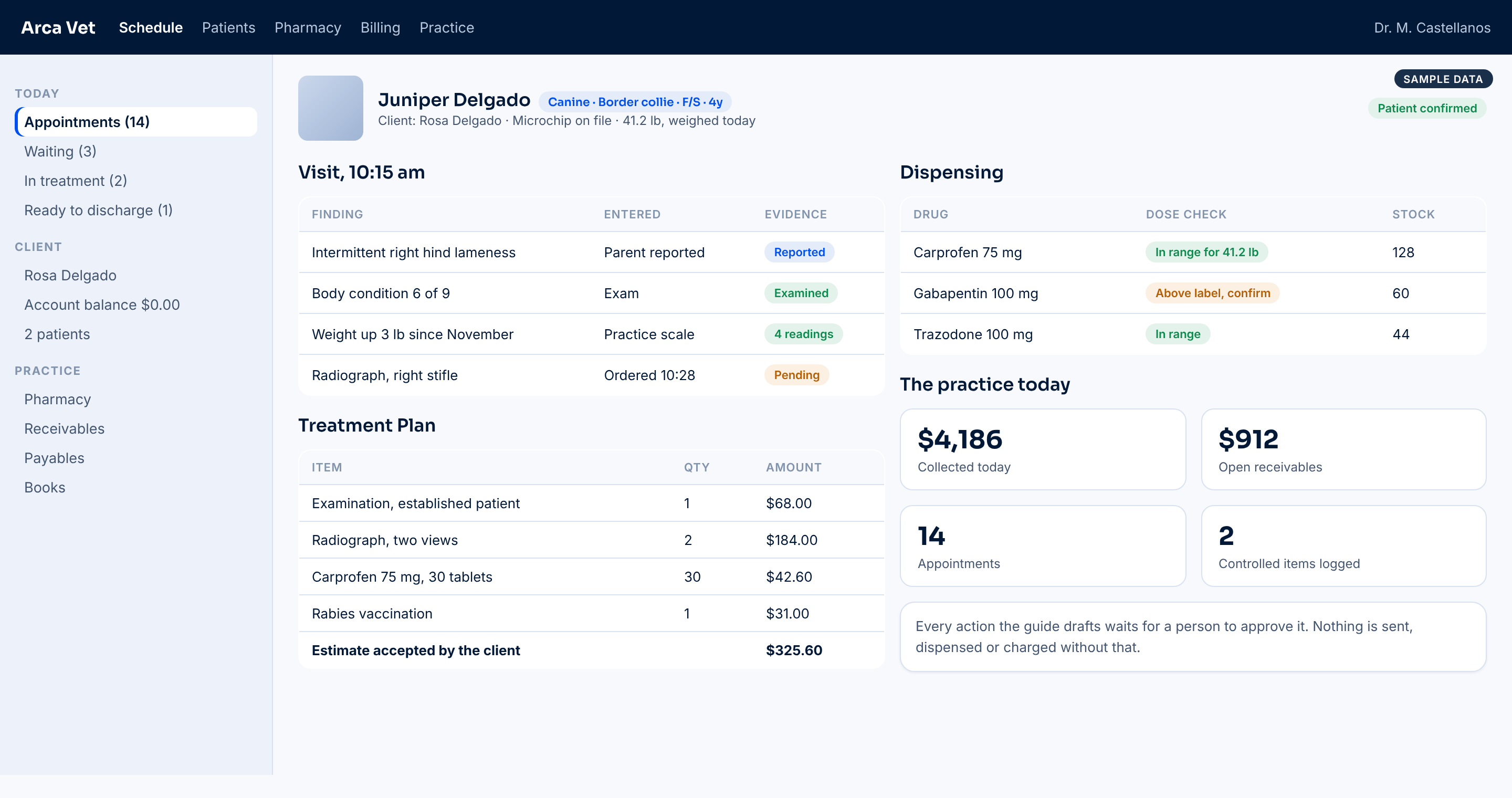Select Rabies vaccination line item
Image resolution: width=1512 pixels, height=798 pixels.
[591, 613]
